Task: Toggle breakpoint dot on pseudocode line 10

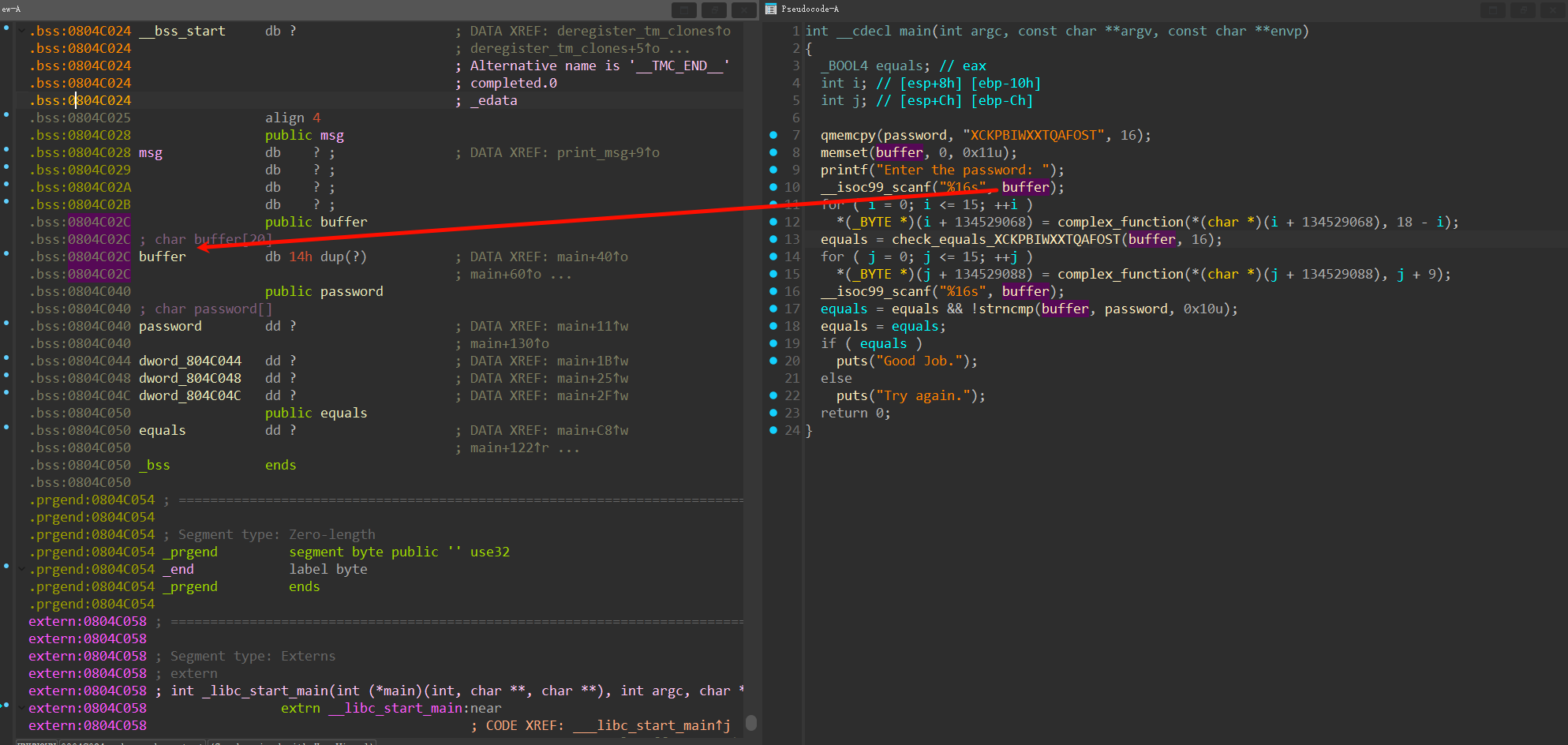Action: tap(773, 187)
